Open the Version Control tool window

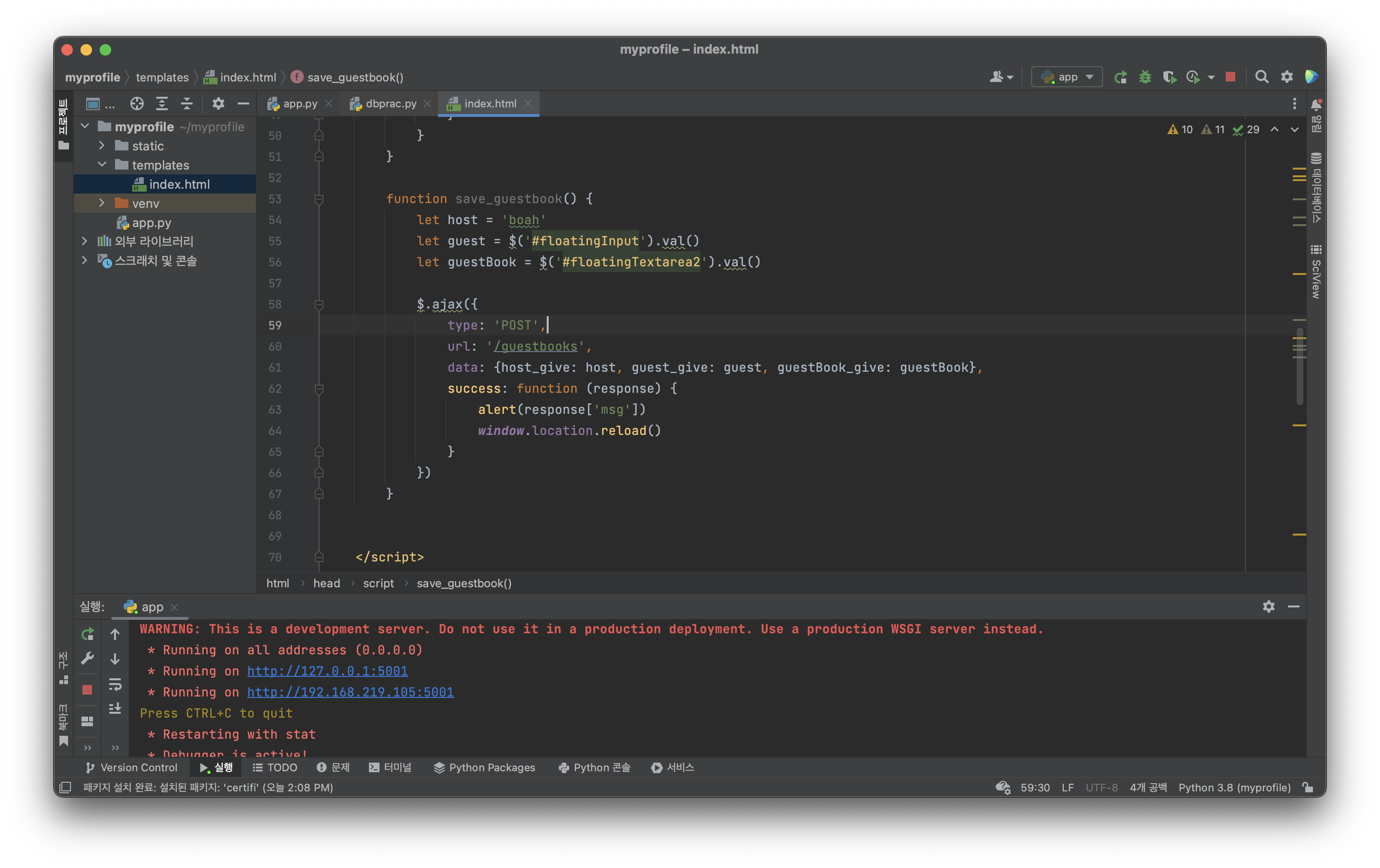pos(131,767)
